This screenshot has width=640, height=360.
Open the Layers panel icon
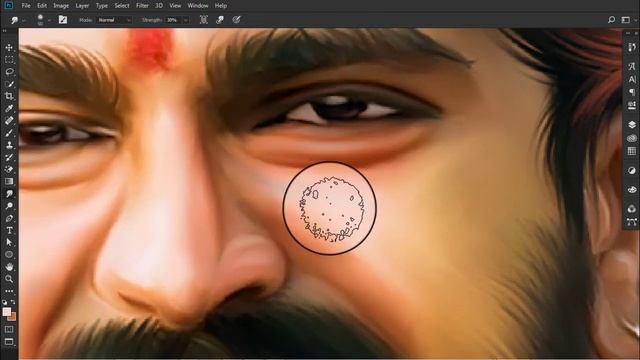(x=631, y=124)
